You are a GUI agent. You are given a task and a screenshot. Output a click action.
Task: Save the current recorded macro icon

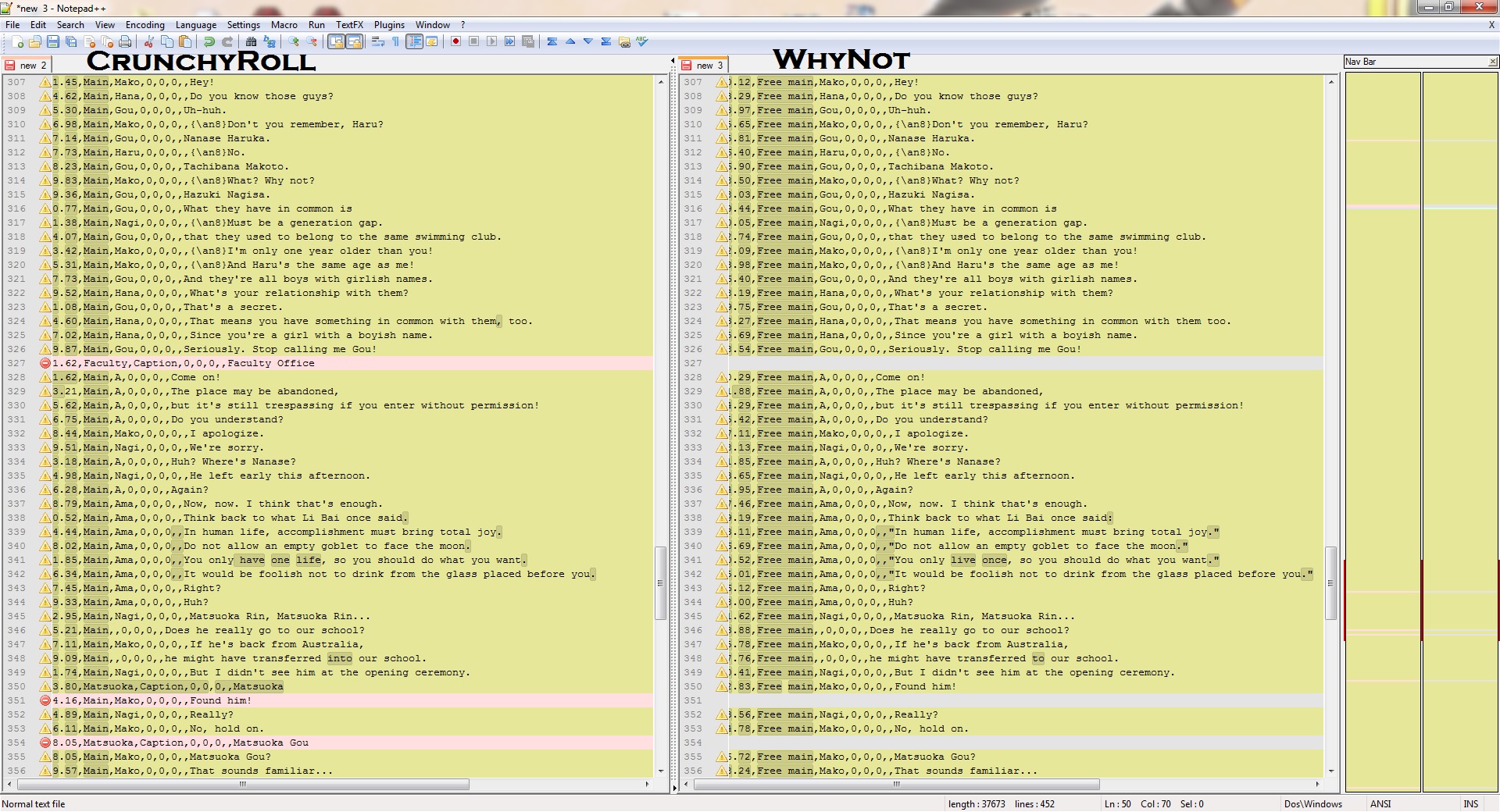click(527, 41)
